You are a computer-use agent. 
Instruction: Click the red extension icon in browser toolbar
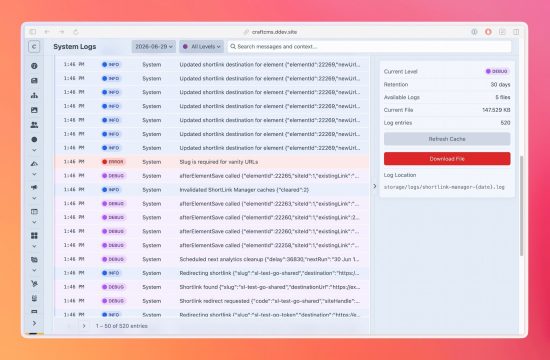coord(488,32)
